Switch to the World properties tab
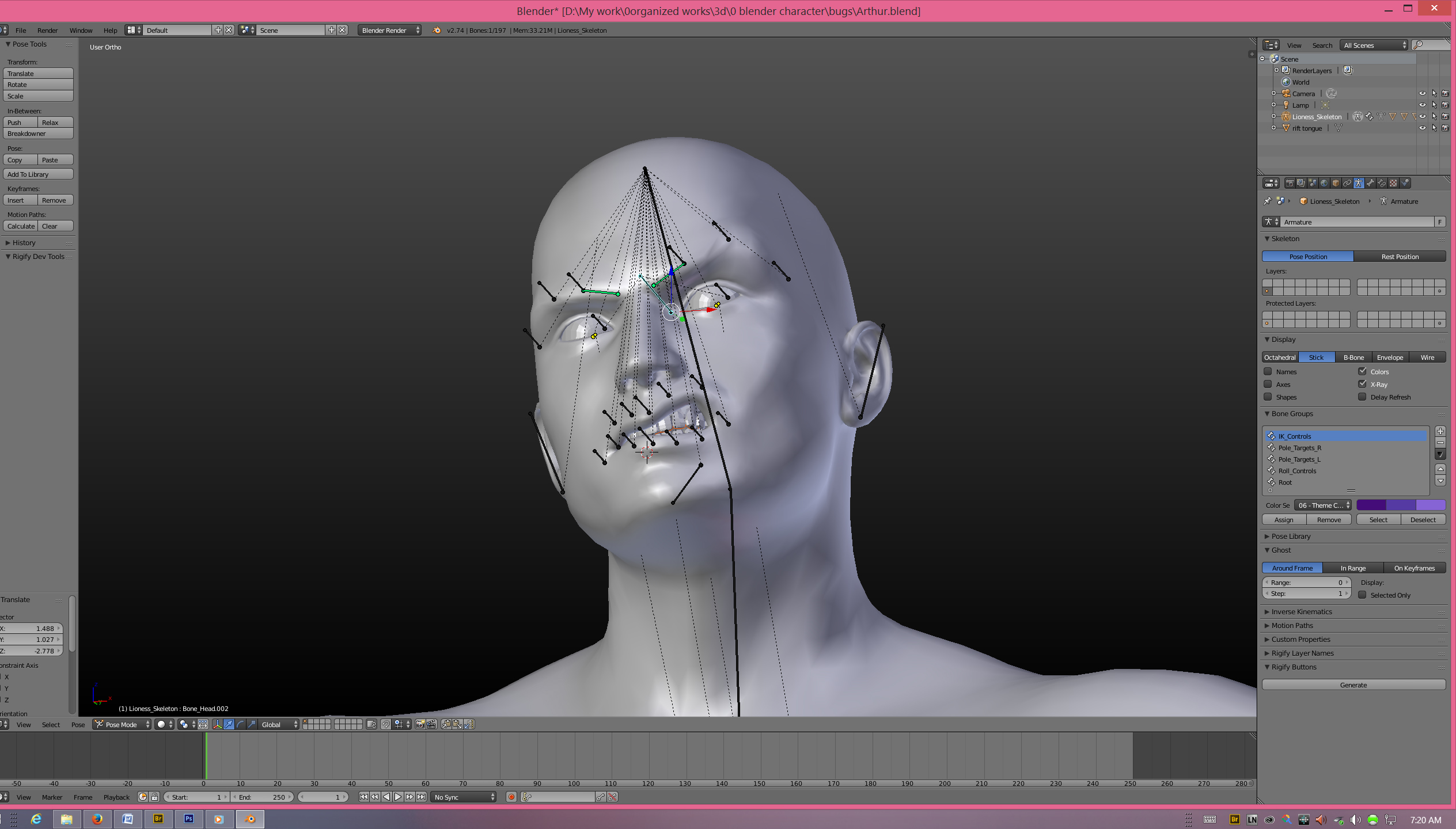This screenshot has width=1456, height=829. point(1324,183)
